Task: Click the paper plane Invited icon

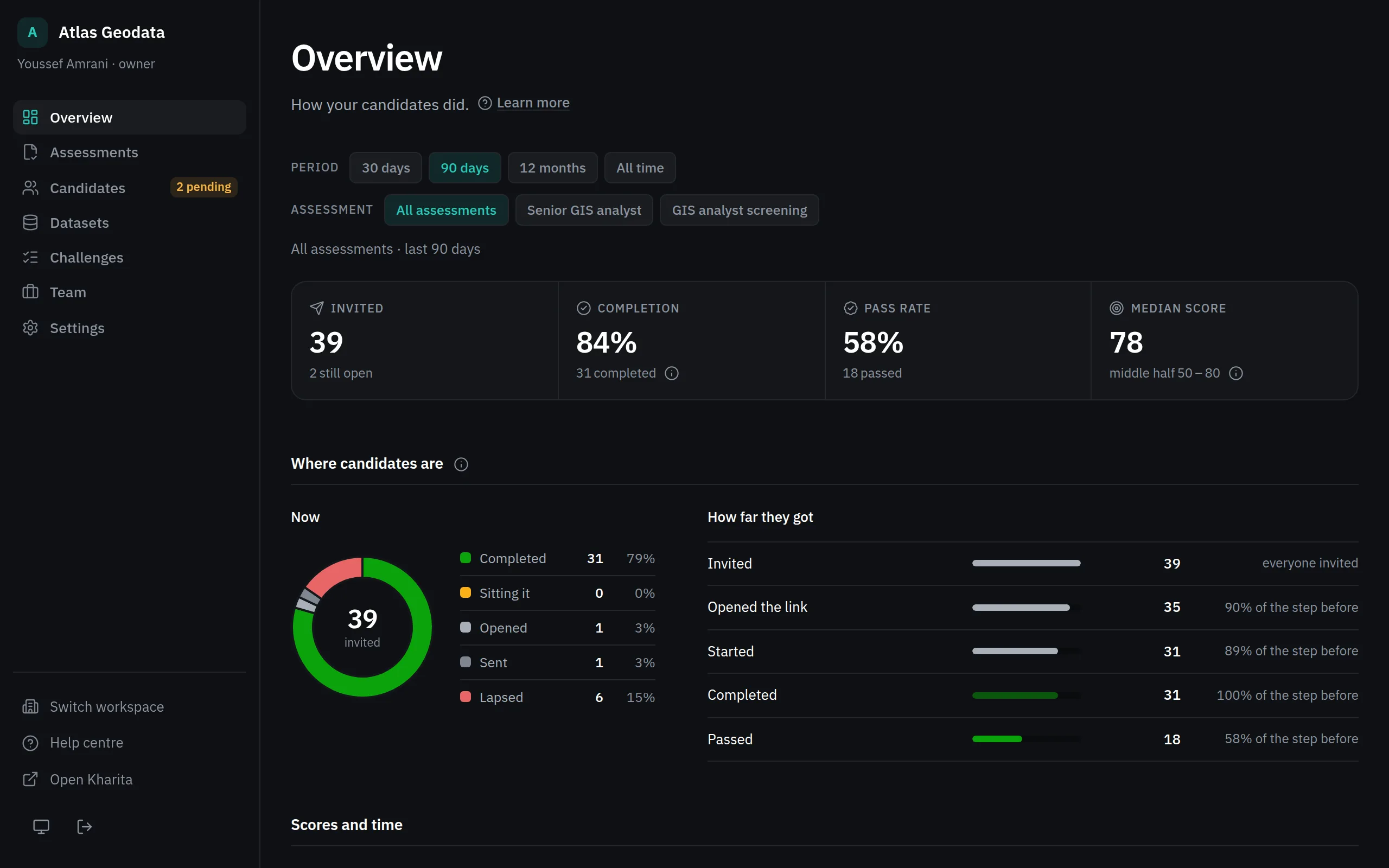Action: coord(316,308)
